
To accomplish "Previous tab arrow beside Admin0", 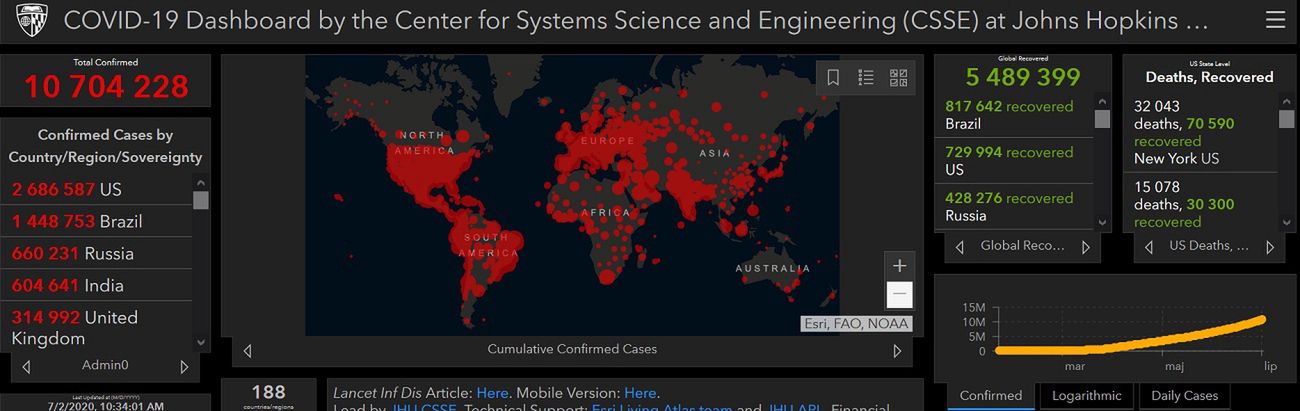I will [x=26, y=366].
